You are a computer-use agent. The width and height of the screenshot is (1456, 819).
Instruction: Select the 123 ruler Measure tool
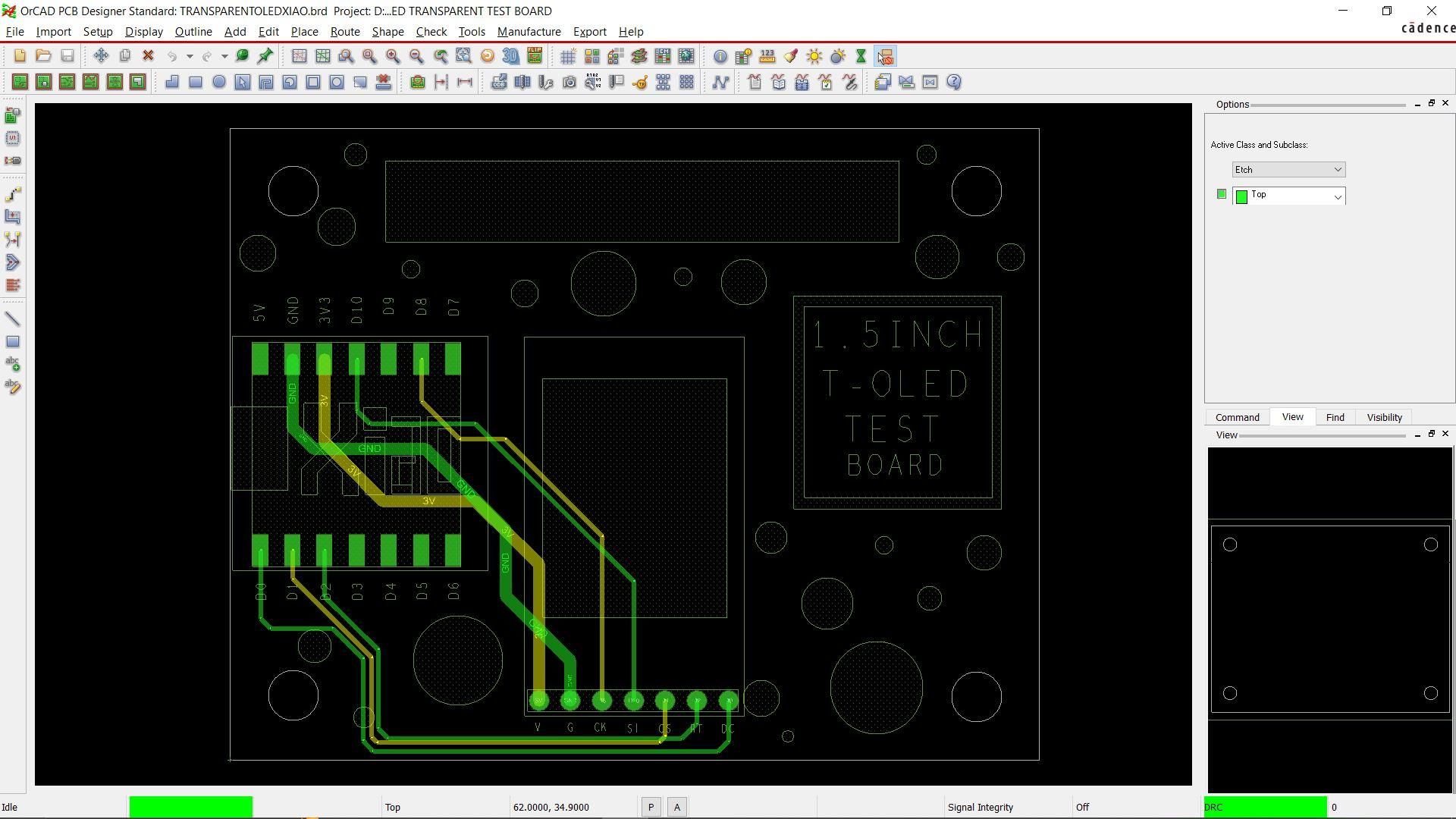pyautogui.click(x=767, y=56)
